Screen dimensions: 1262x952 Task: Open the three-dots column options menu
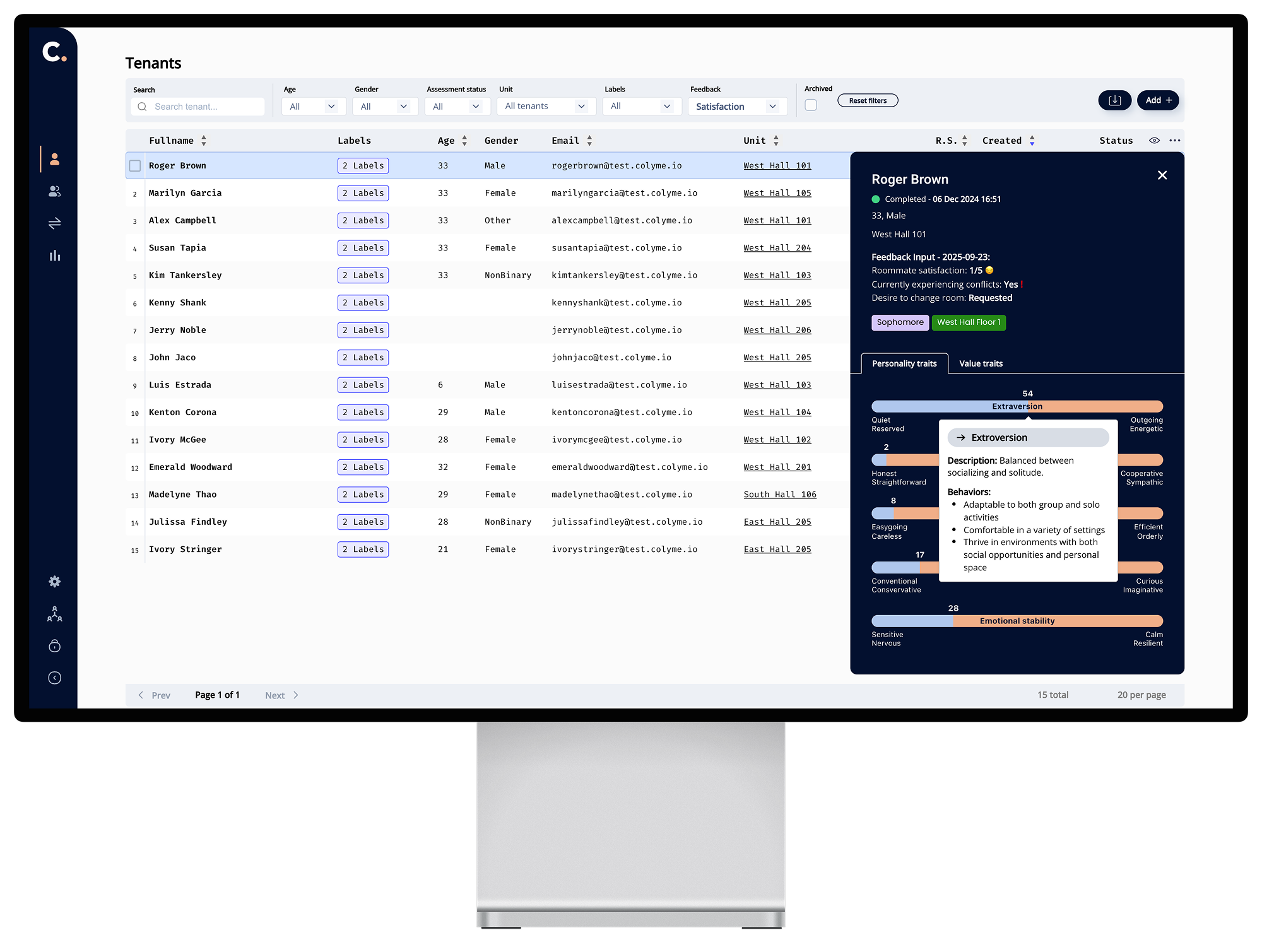coord(1174,141)
